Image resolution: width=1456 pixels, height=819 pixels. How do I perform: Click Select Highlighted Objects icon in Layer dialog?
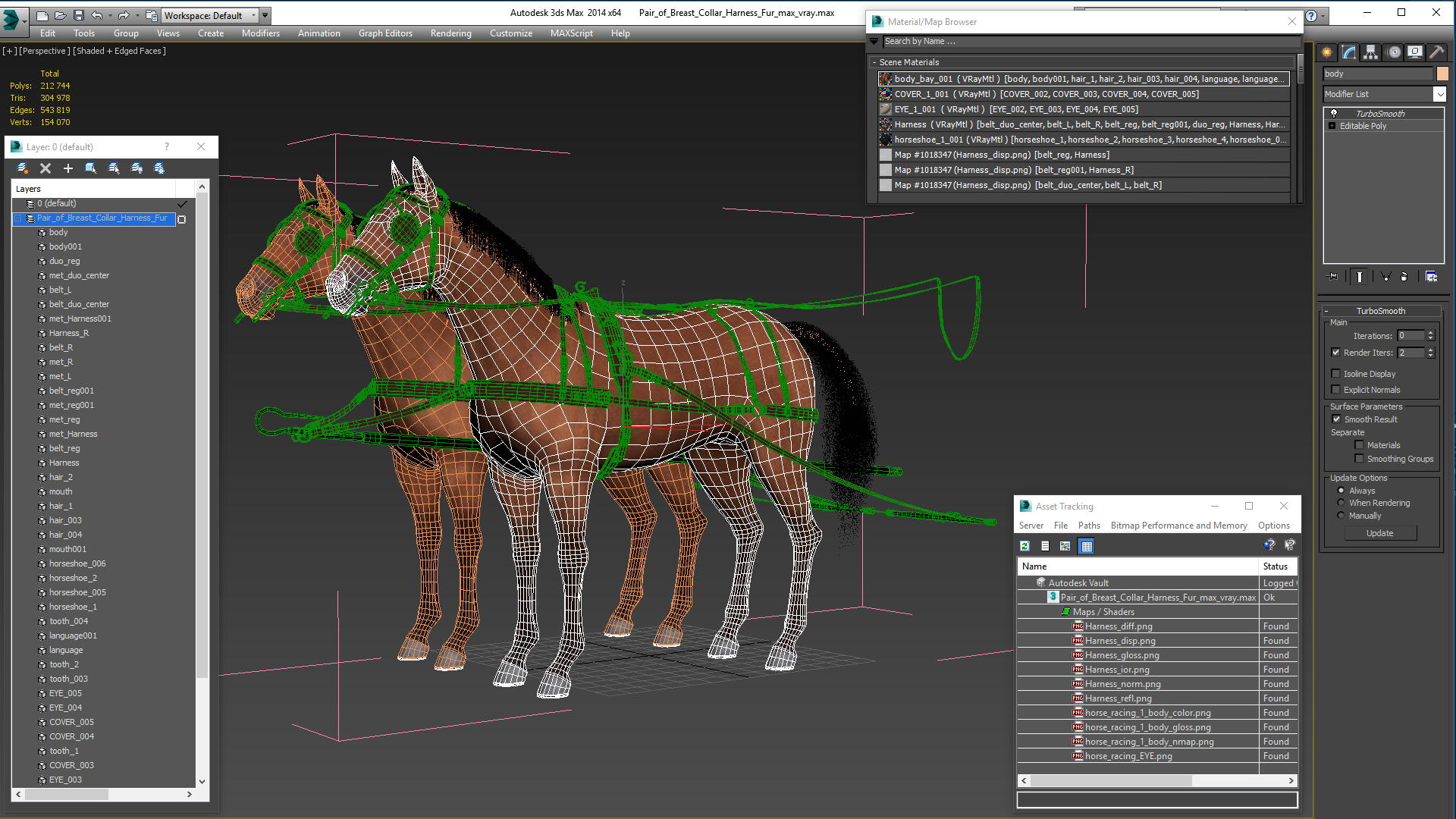point(91,168)
